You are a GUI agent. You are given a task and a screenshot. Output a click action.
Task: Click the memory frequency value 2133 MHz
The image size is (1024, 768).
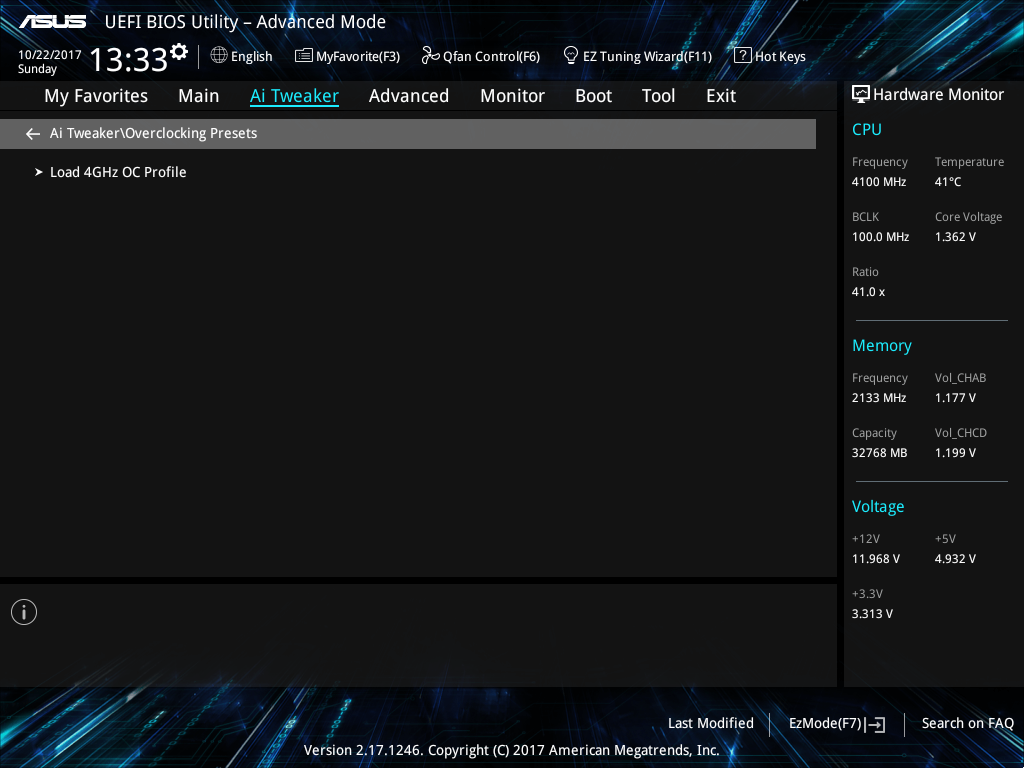879,398
